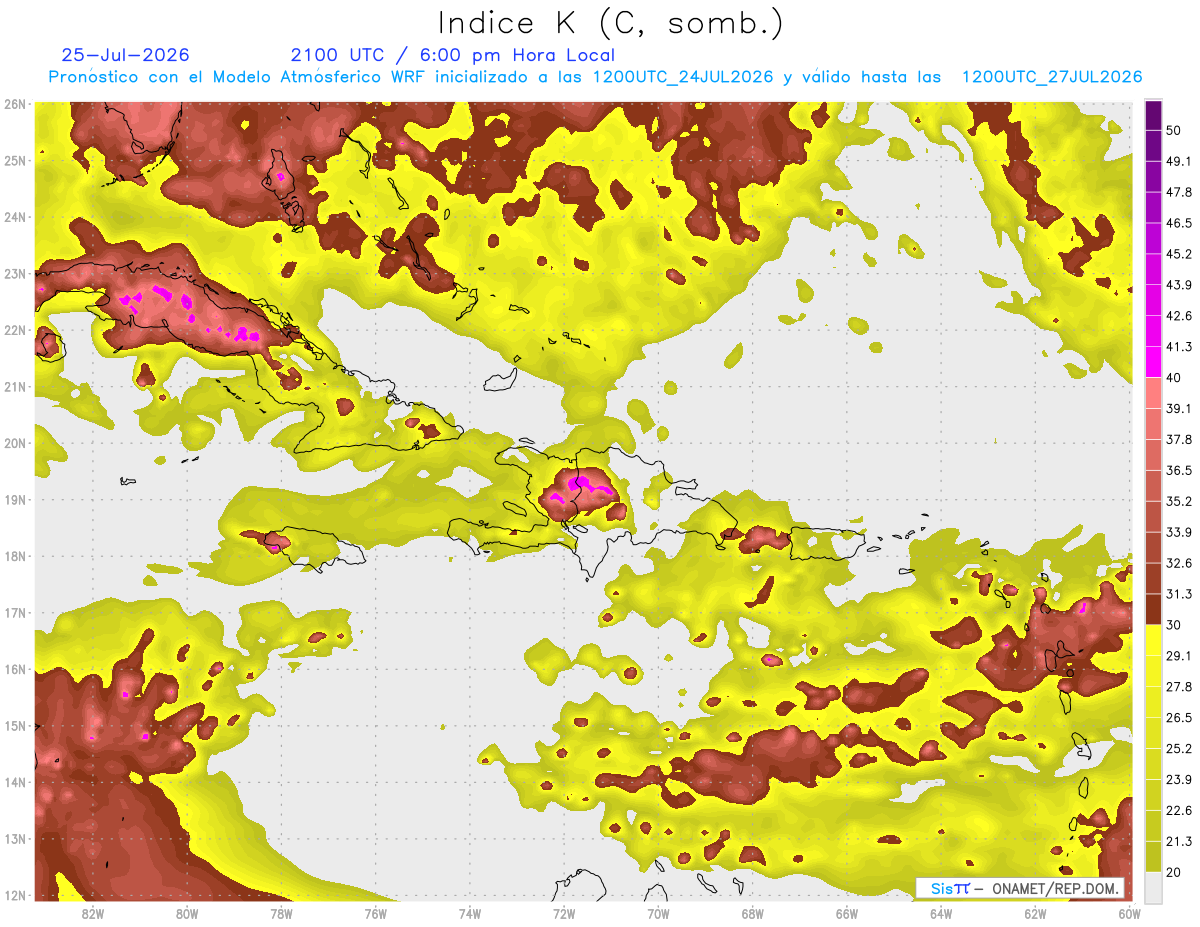
Task: Click the colorbar value '46.5'
Action: coord(1179,223)
